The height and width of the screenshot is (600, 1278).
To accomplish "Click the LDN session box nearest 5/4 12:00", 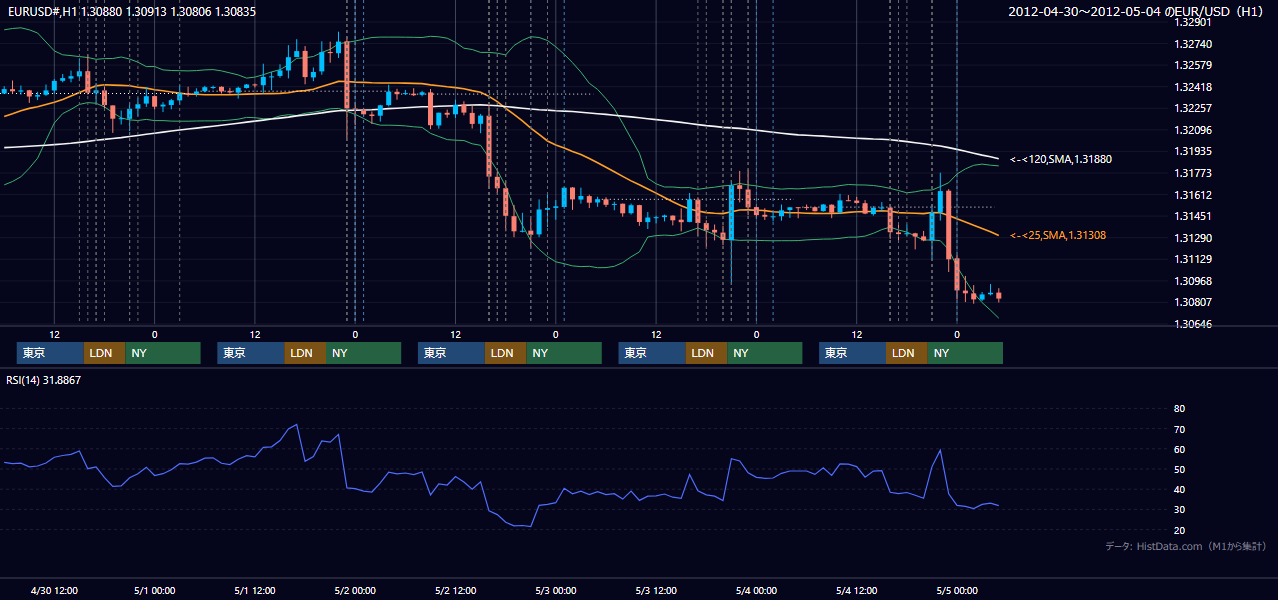I will point(906,353).
